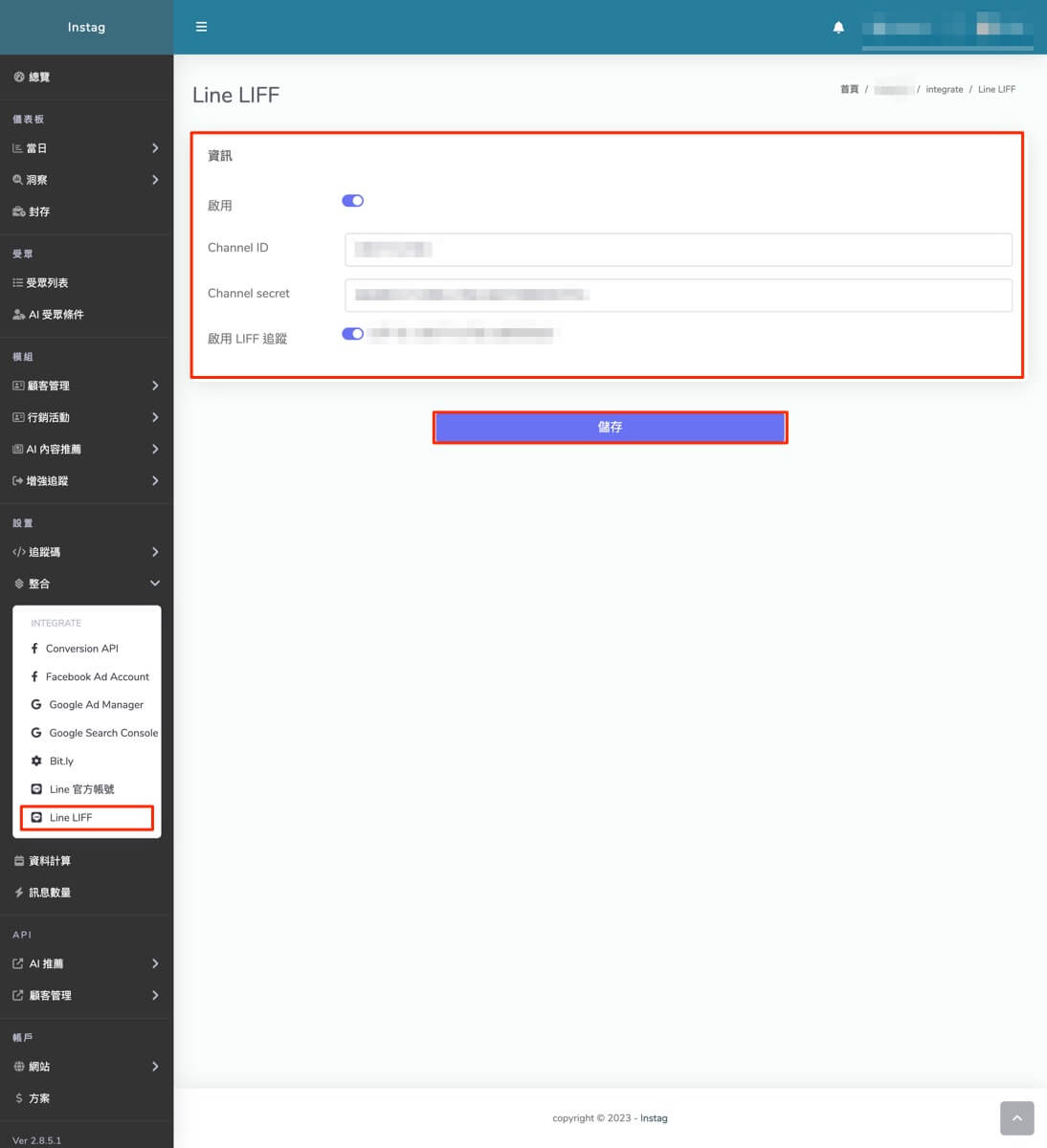Screen dimensions: 1047x1148
Task: Click the 儲存 save button
Action: tap(610, 428)
